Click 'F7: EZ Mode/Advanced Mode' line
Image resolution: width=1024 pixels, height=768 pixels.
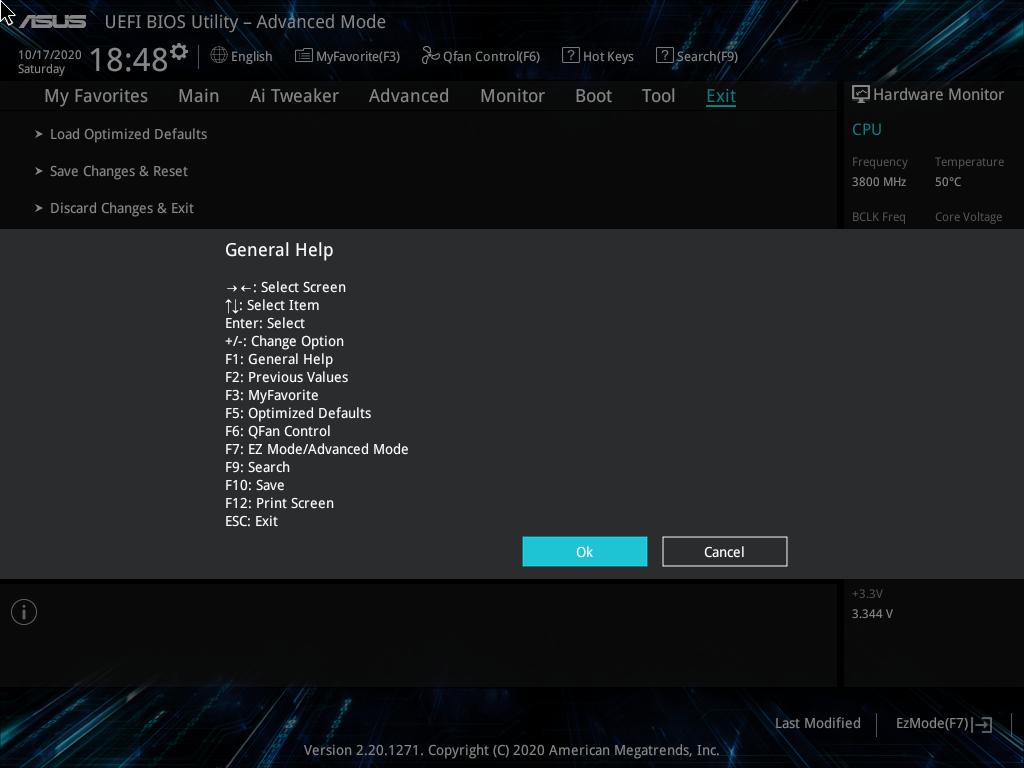pyautogui.click(x=317, y=449)
